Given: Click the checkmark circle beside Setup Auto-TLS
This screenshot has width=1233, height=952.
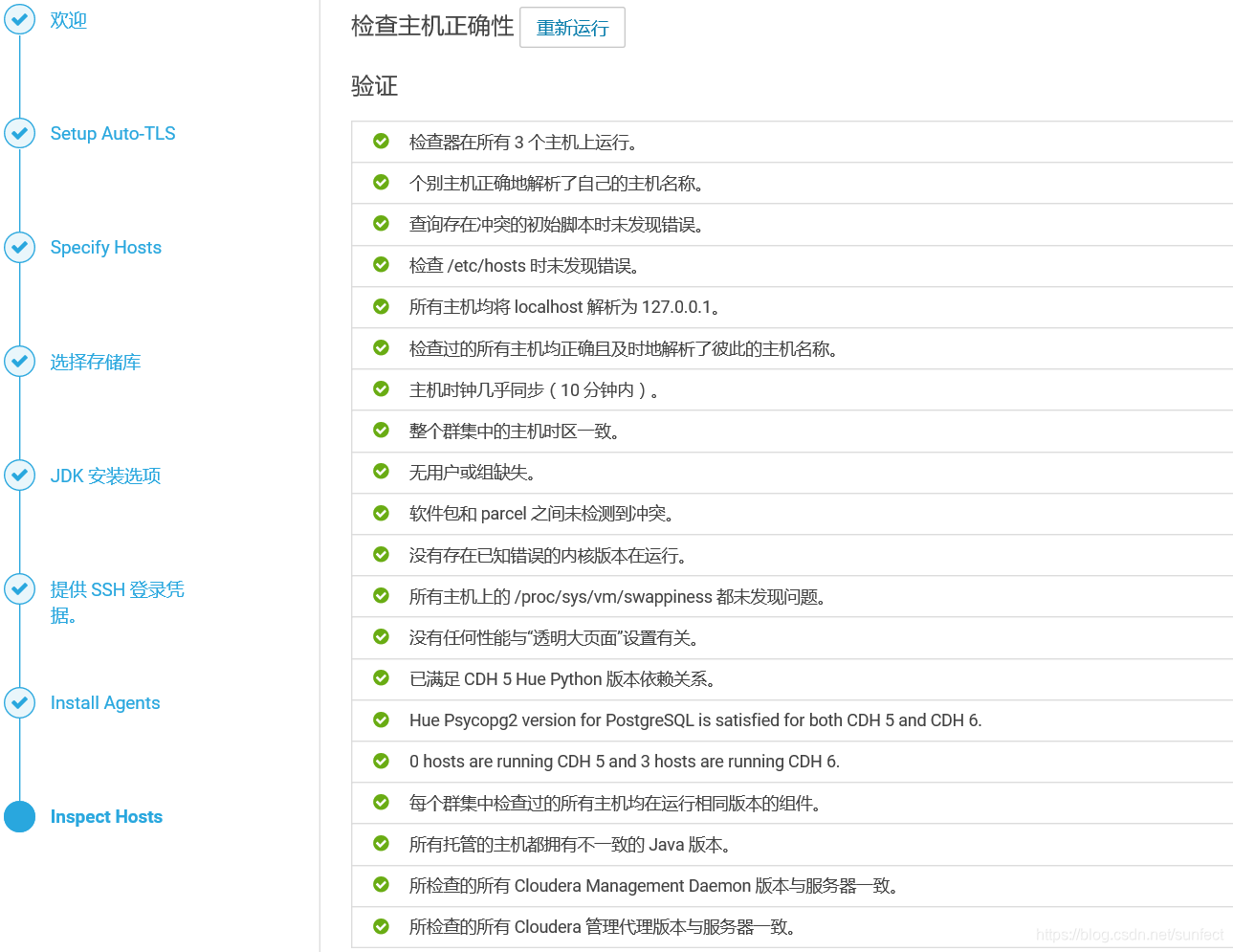Looking at the screenshot, I should 19,133.
